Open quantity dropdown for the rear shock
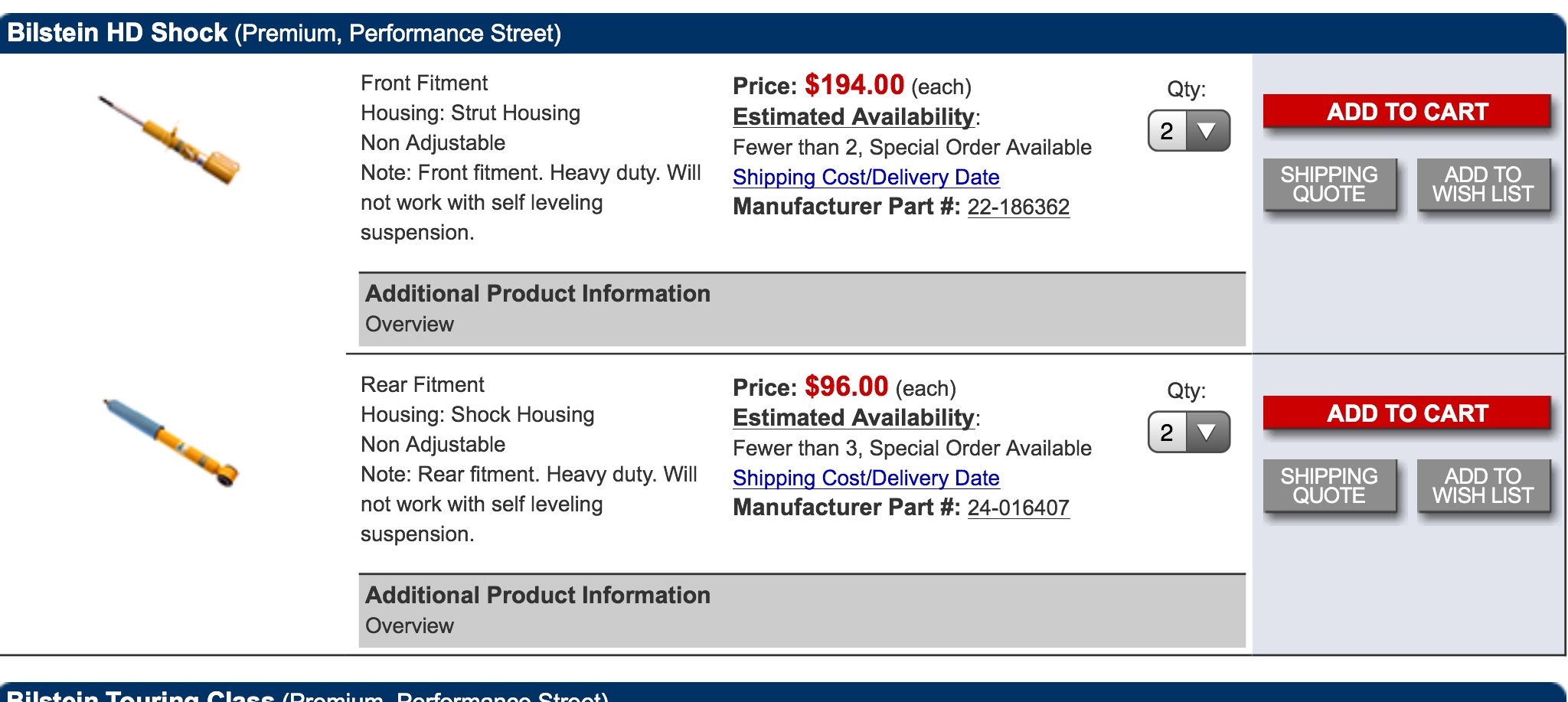1568x702 pixels. point(1189,433)
